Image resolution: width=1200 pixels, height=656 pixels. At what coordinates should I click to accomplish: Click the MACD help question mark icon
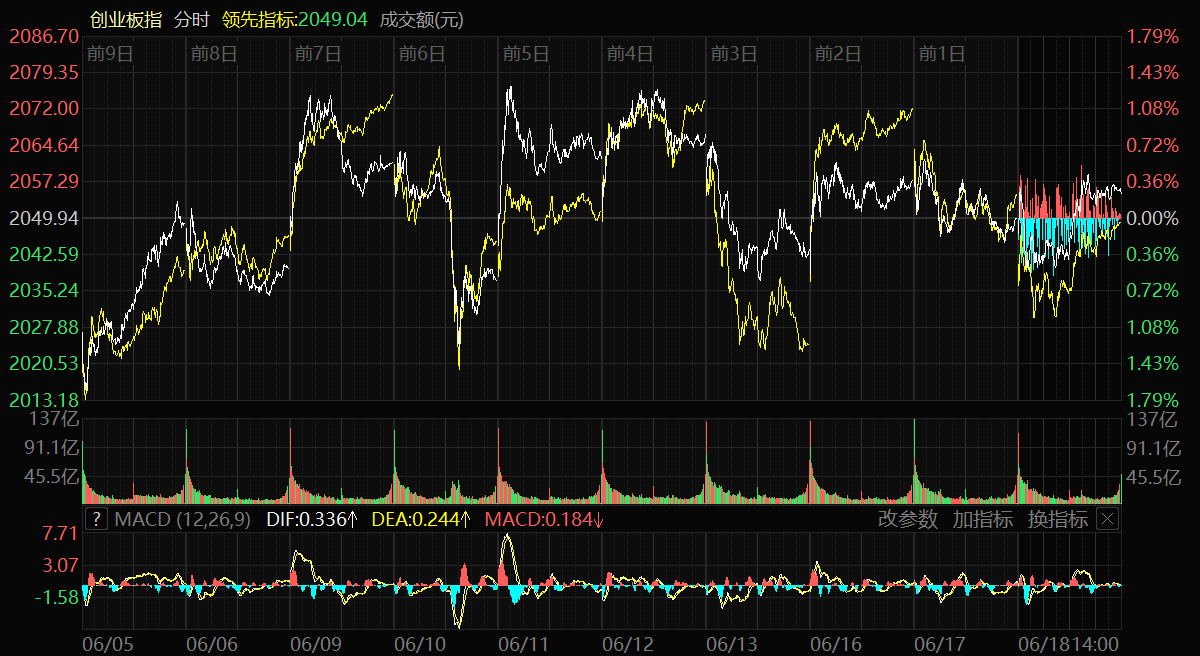point(96,519)
